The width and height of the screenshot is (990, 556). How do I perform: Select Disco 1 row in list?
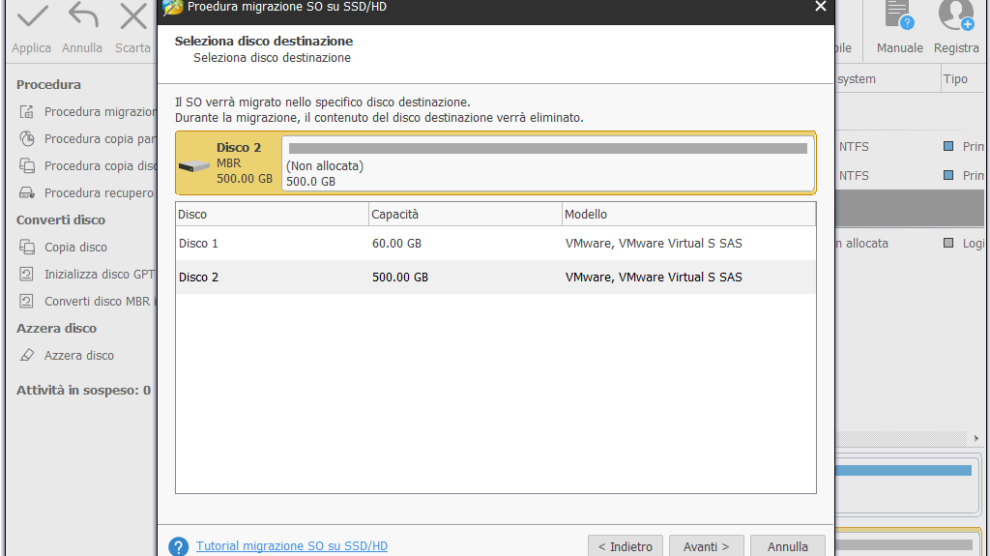(x=495, y=243)
